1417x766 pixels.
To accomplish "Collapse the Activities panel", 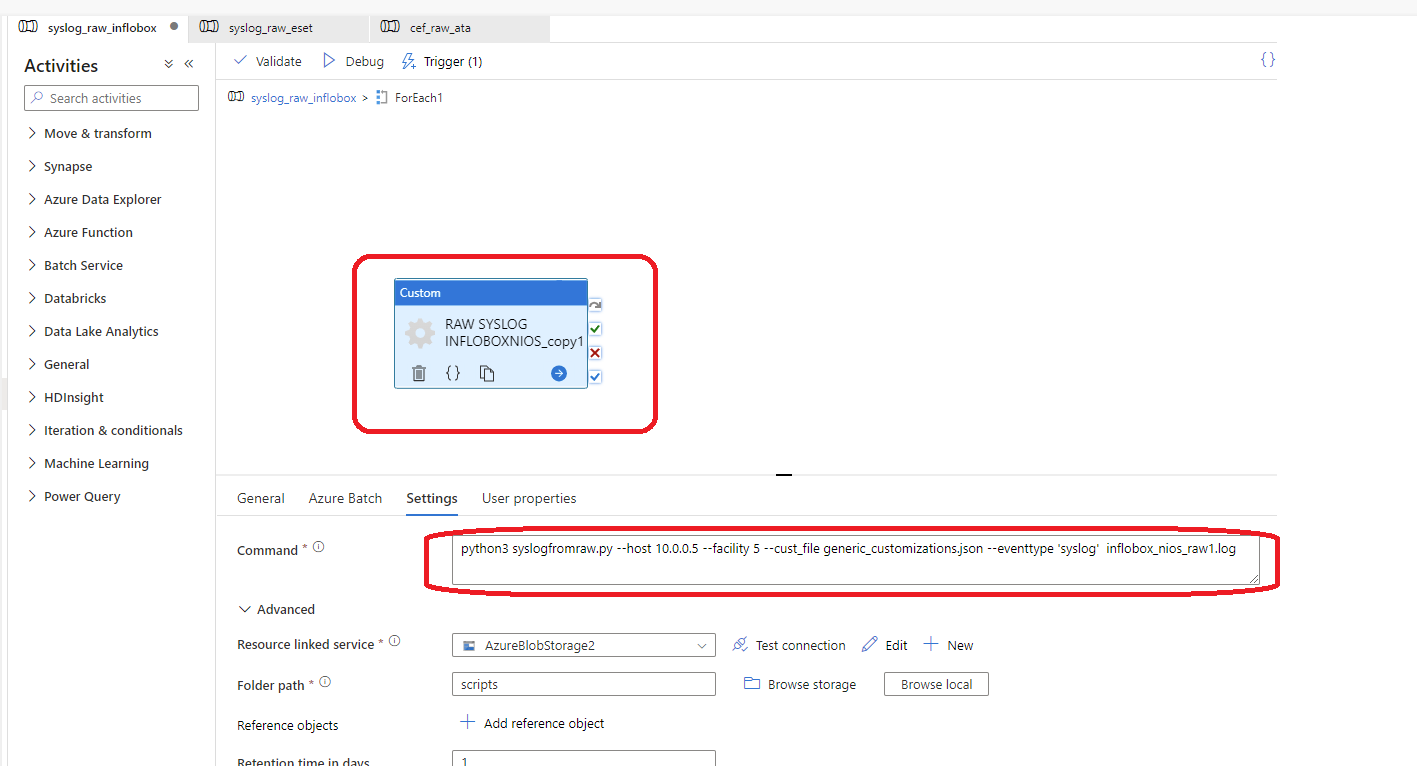I will (188, 64).
